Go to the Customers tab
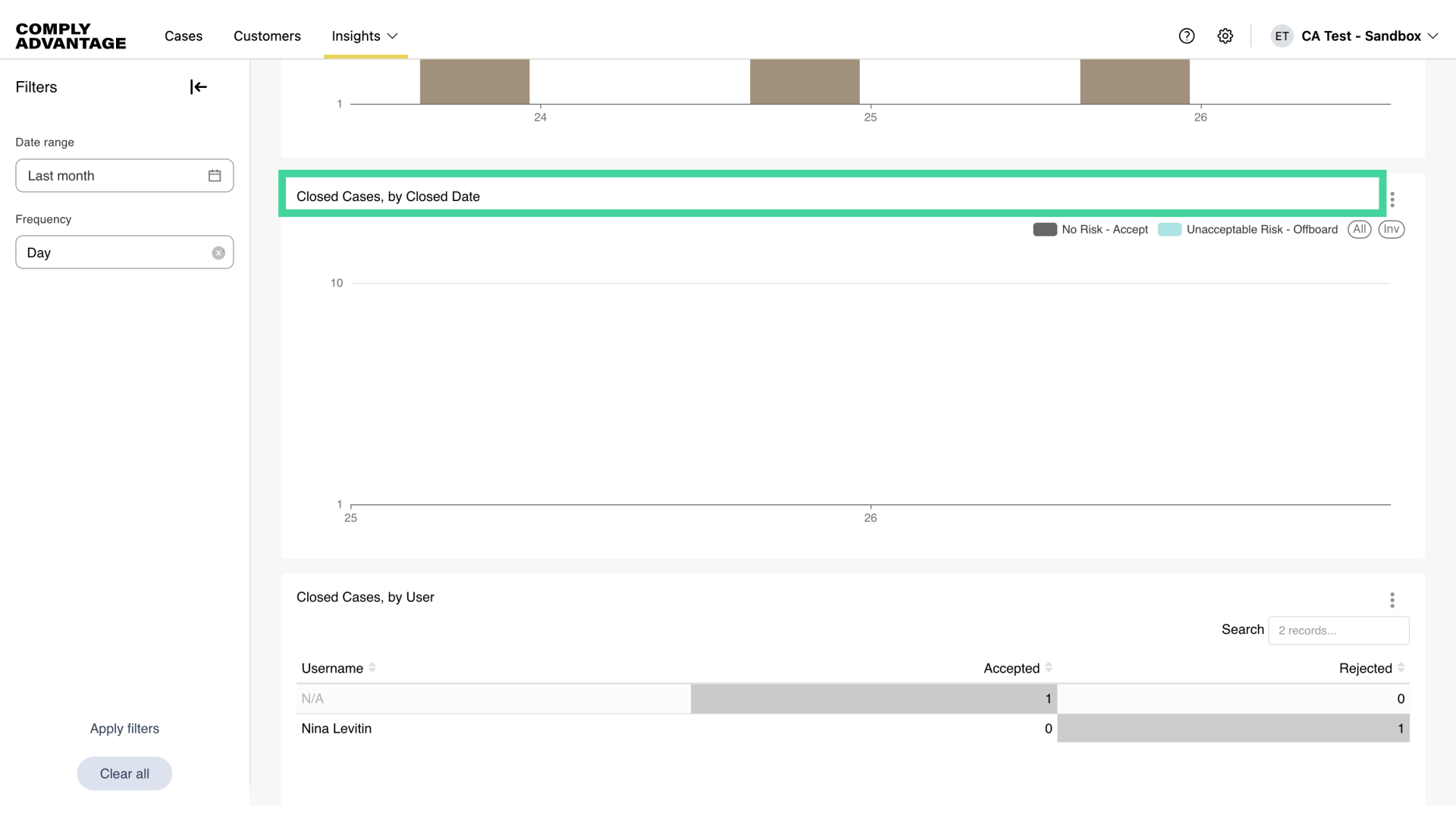Viewport: 1456px width, 819px height. (267, 36)
